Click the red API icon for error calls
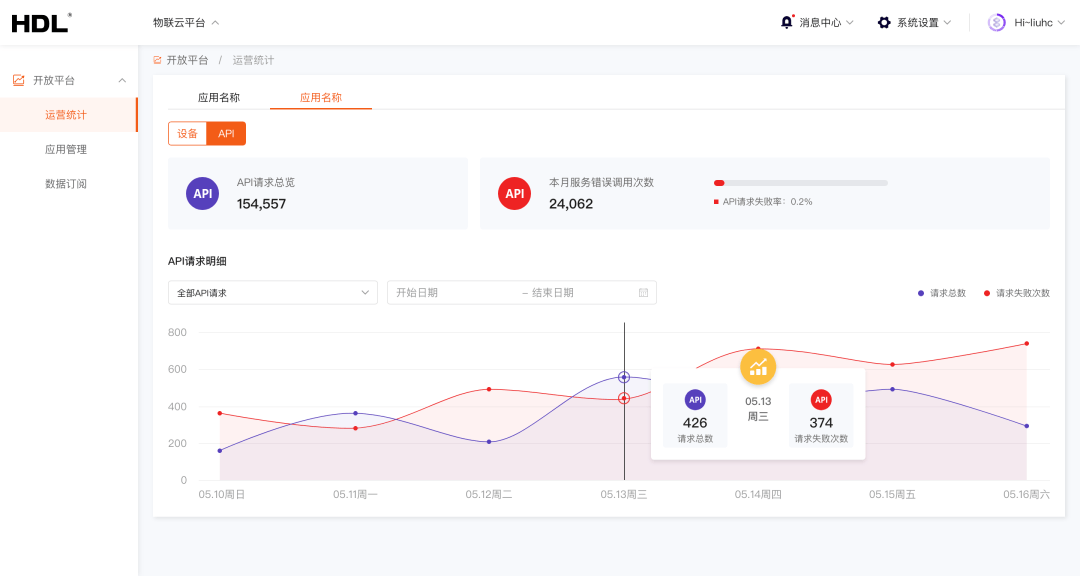Image resolution: width=1080 pixels, height=576 pixels. [x=515, y=193]
